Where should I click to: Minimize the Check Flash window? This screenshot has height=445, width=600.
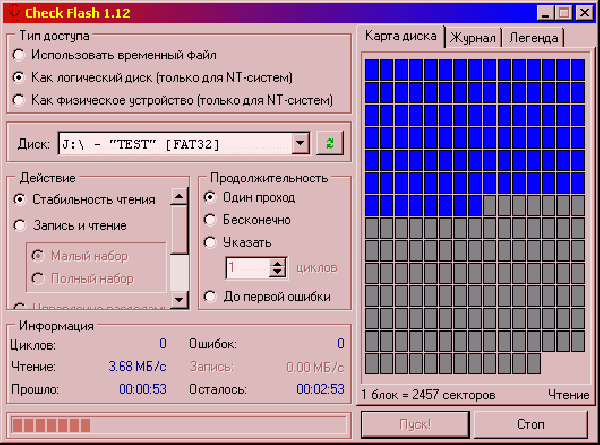546,13
